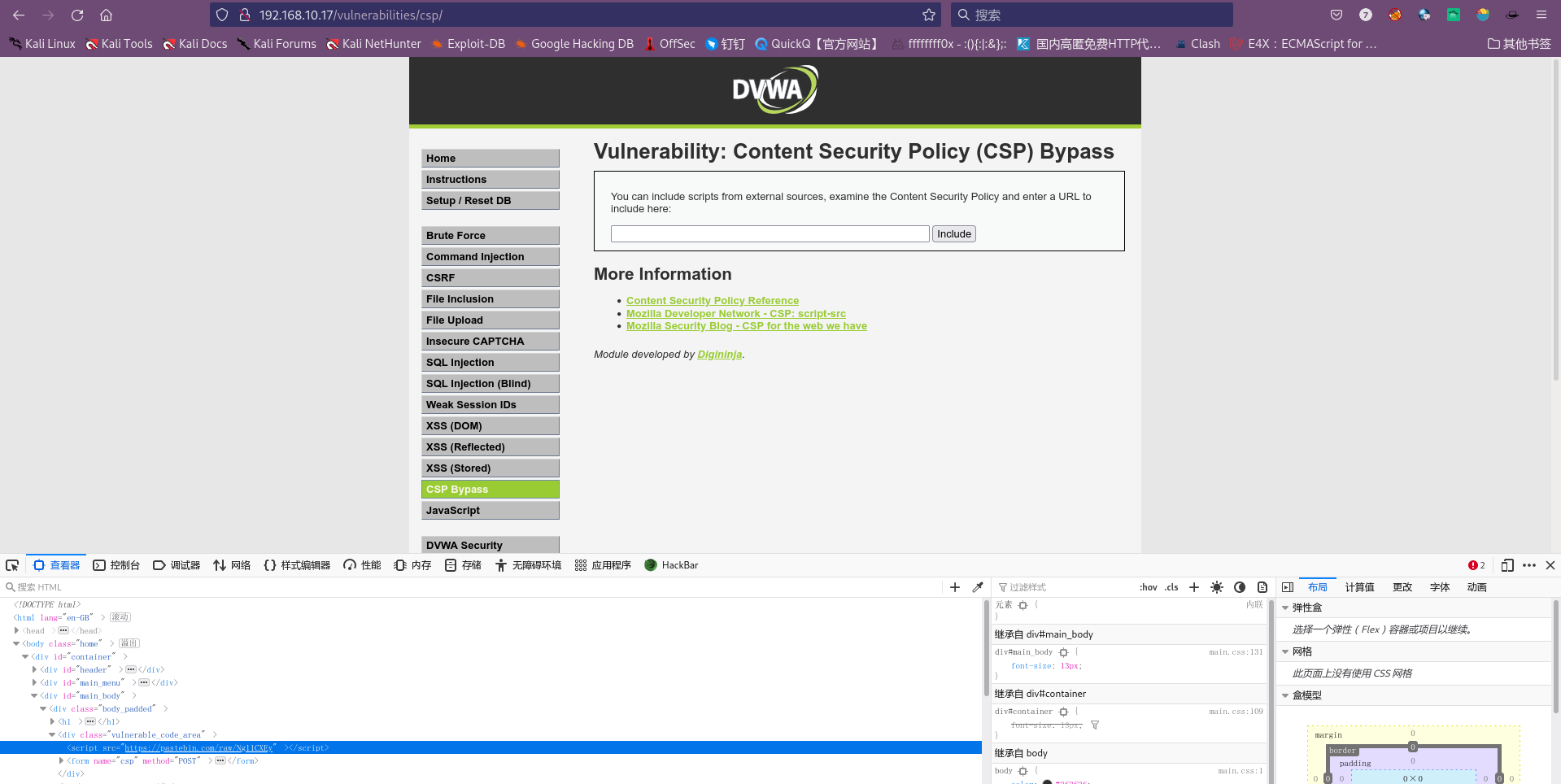The image size is (1561, 784).
Task: Click the Include button
Action: pyautogui.click(x=953, y=233)
